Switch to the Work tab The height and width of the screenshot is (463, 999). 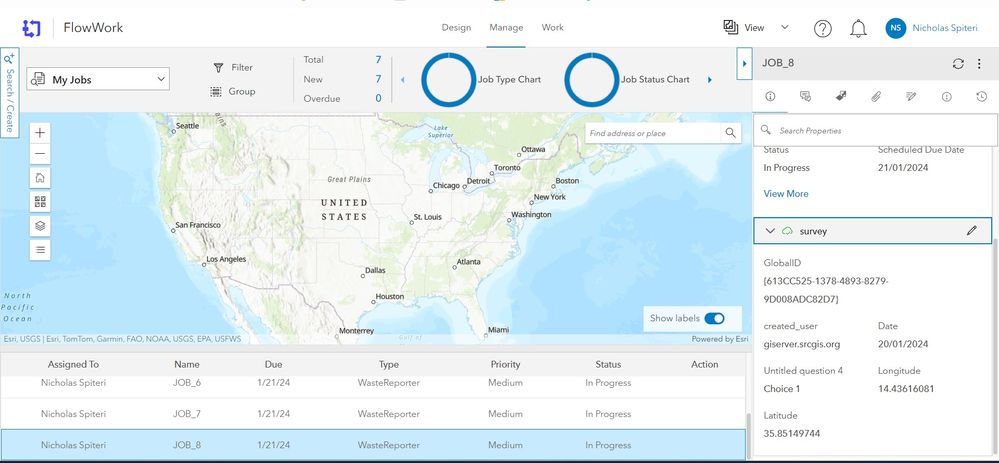point(552,27)
